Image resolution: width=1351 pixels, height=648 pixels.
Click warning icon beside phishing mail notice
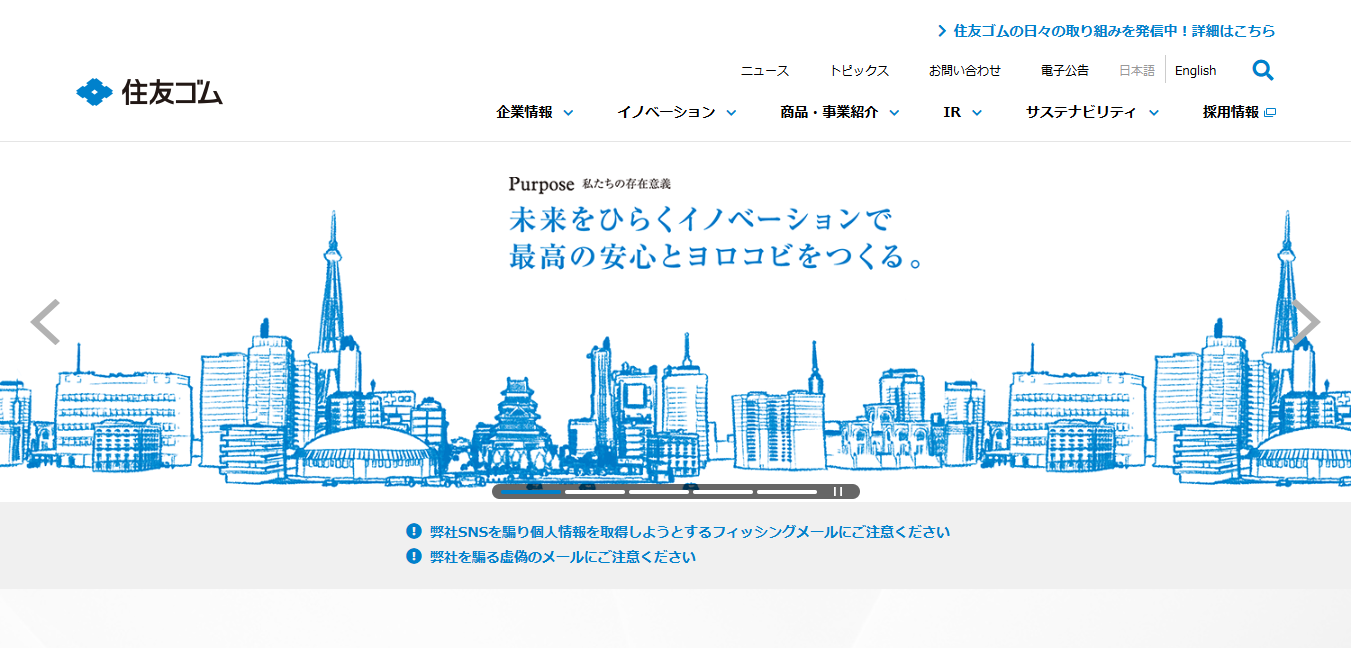[x=414, y=532]
